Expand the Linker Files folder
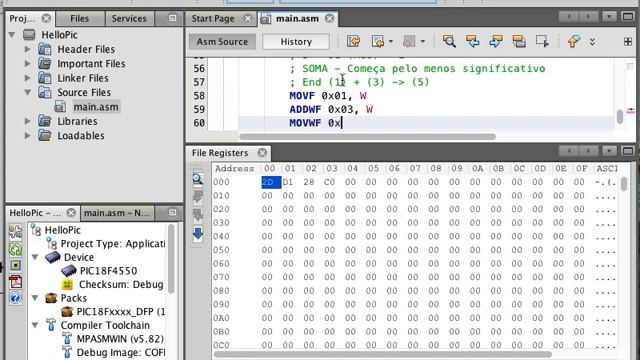The height and width of the screenshot is (360, 640). pos(27,78)
